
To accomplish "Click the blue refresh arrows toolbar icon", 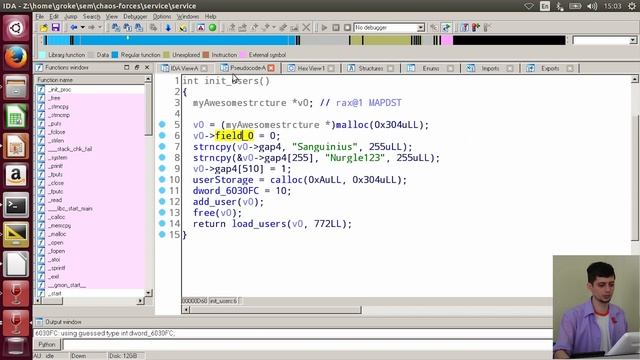I will 446,28.
